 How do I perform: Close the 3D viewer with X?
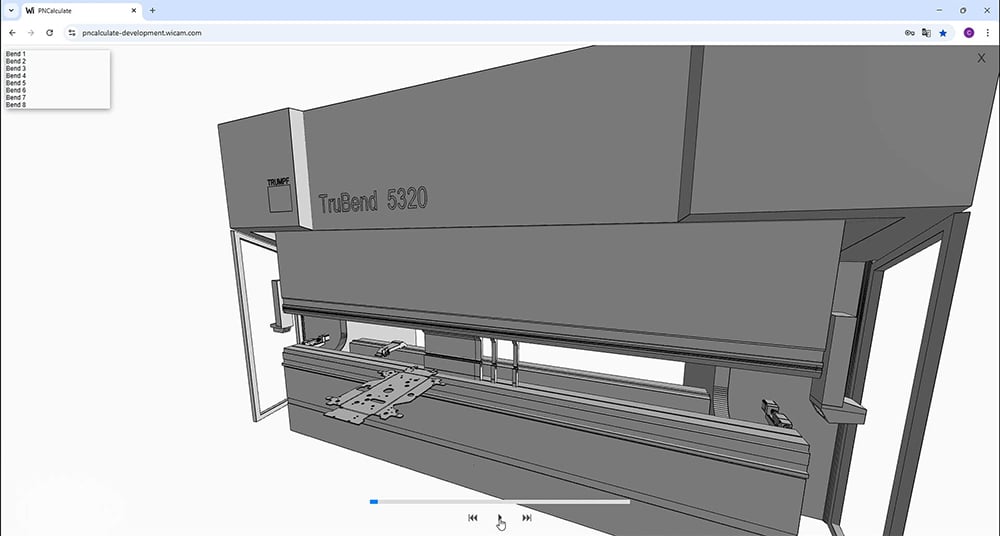[x=981, y=58]
